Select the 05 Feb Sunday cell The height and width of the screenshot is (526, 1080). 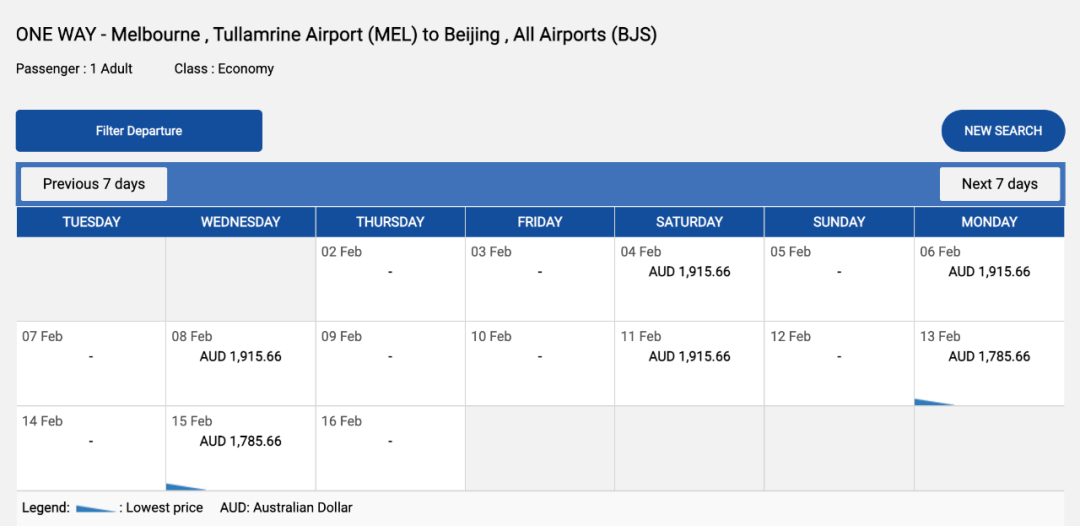point(838,278)
